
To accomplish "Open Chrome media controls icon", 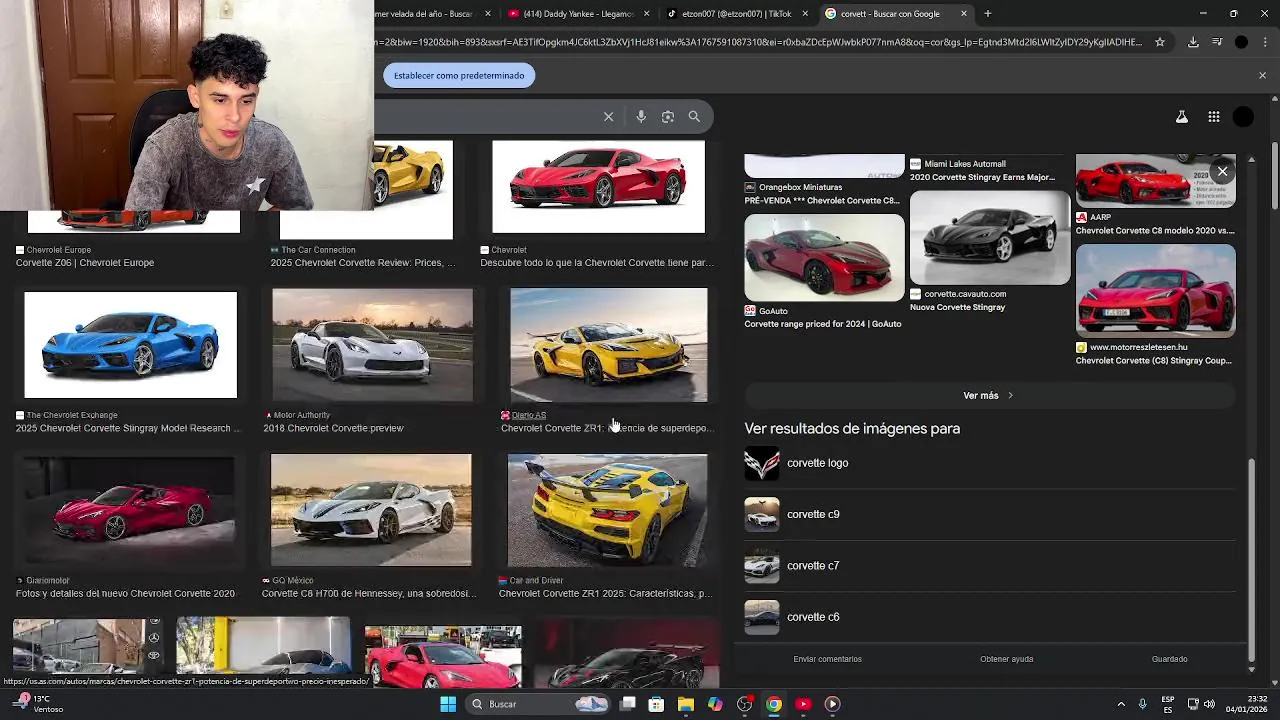I will point(1217,42).
